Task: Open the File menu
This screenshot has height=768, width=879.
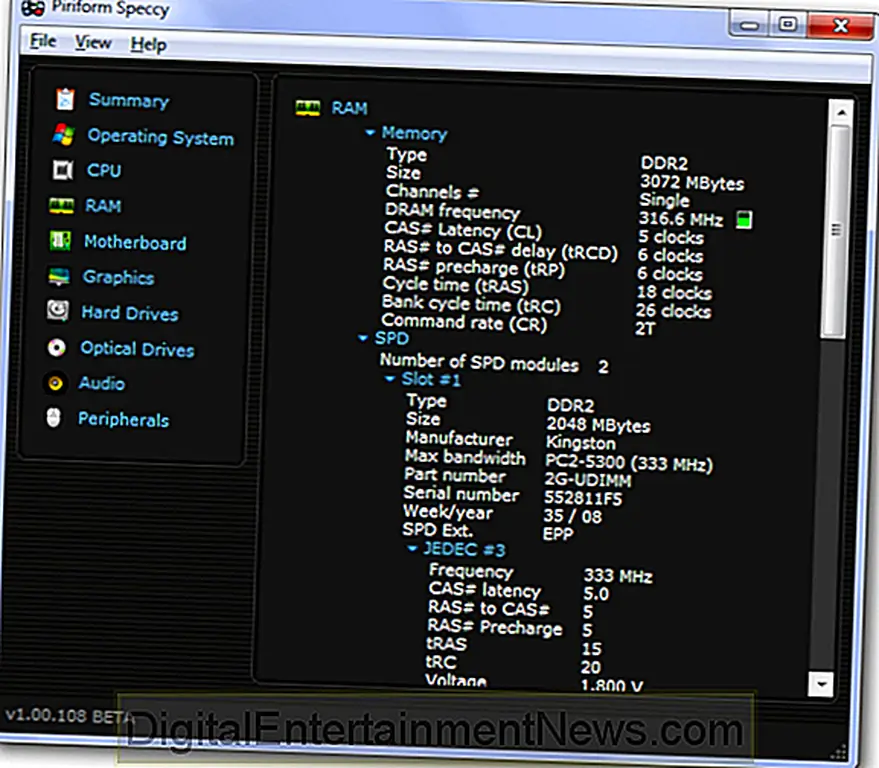Action: point(43,41)
